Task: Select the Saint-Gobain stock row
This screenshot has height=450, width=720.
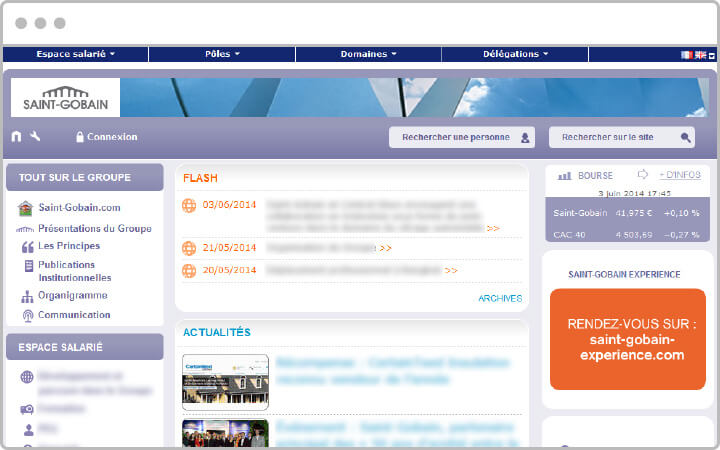Action: point(627,213)
